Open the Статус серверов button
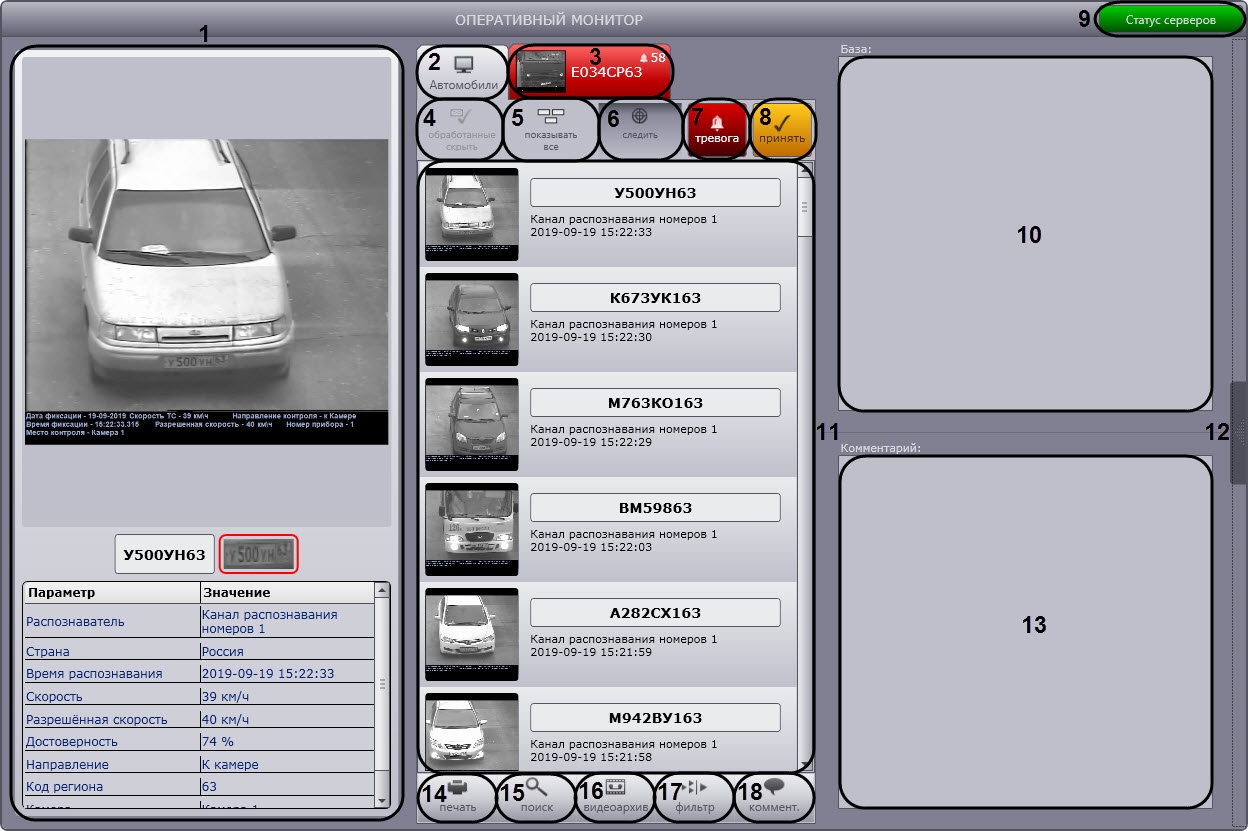 coord(1170,20)
